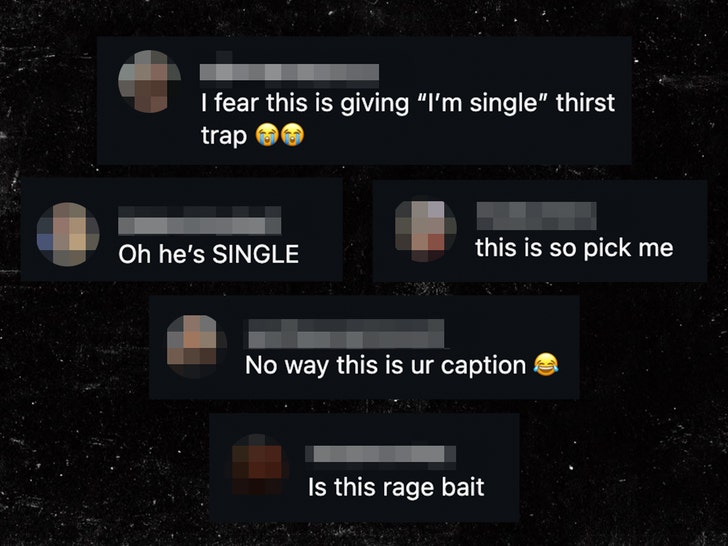Open blurred username above "thirst trap" comment
This screenshot has height=546, width=728.
pyautogui.click(x=289, y=73)
